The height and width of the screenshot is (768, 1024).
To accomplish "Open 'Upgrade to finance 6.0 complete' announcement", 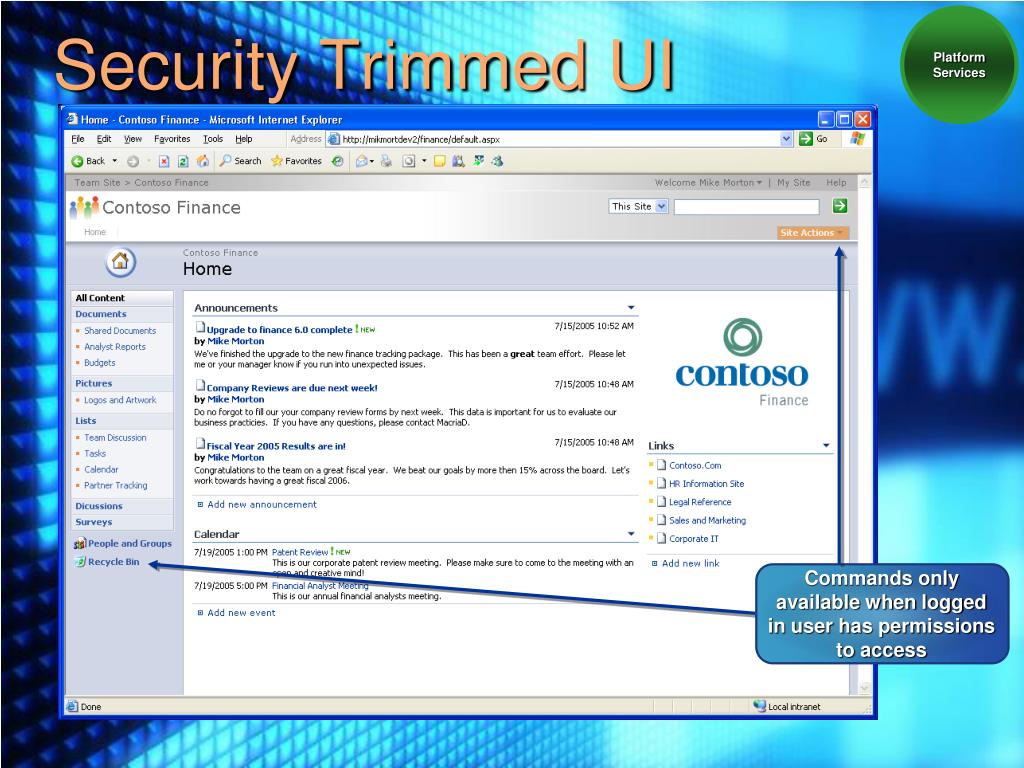I will [280, 330].
